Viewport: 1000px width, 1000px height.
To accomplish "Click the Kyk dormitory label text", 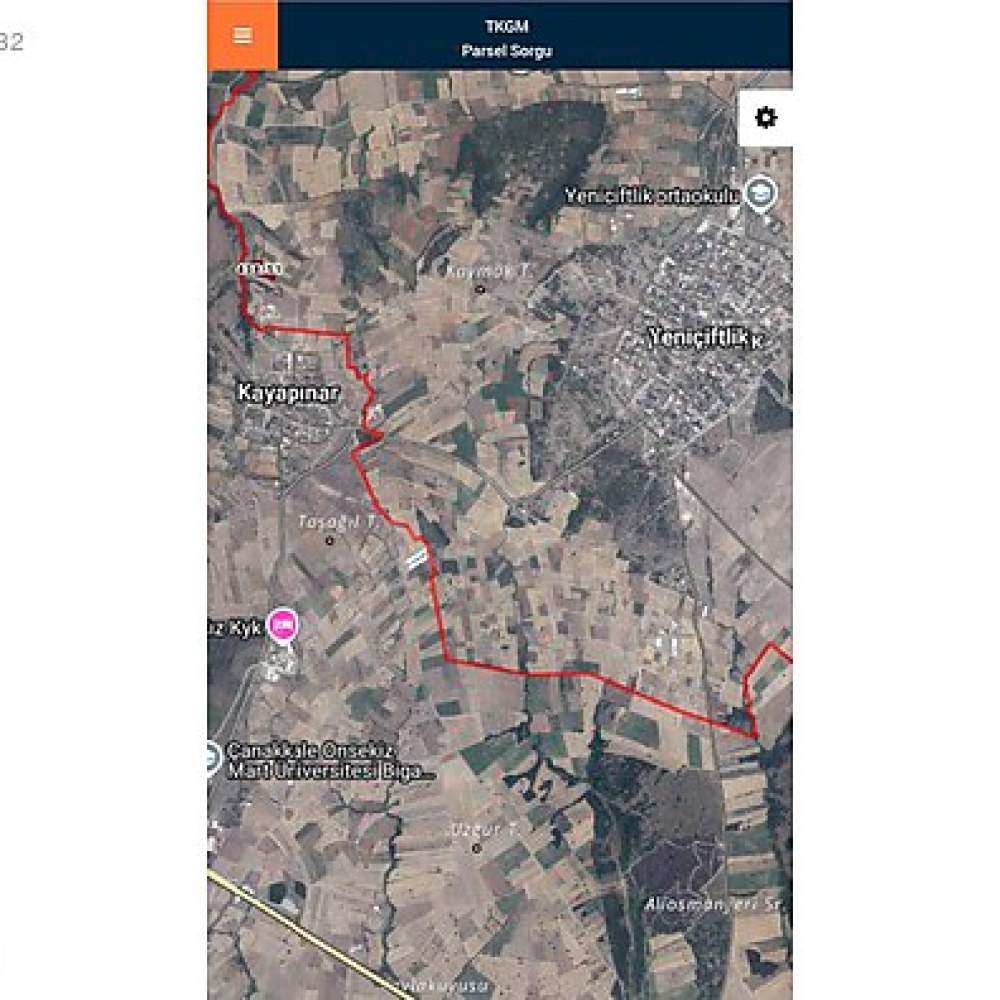I will [x=235, y=628].
